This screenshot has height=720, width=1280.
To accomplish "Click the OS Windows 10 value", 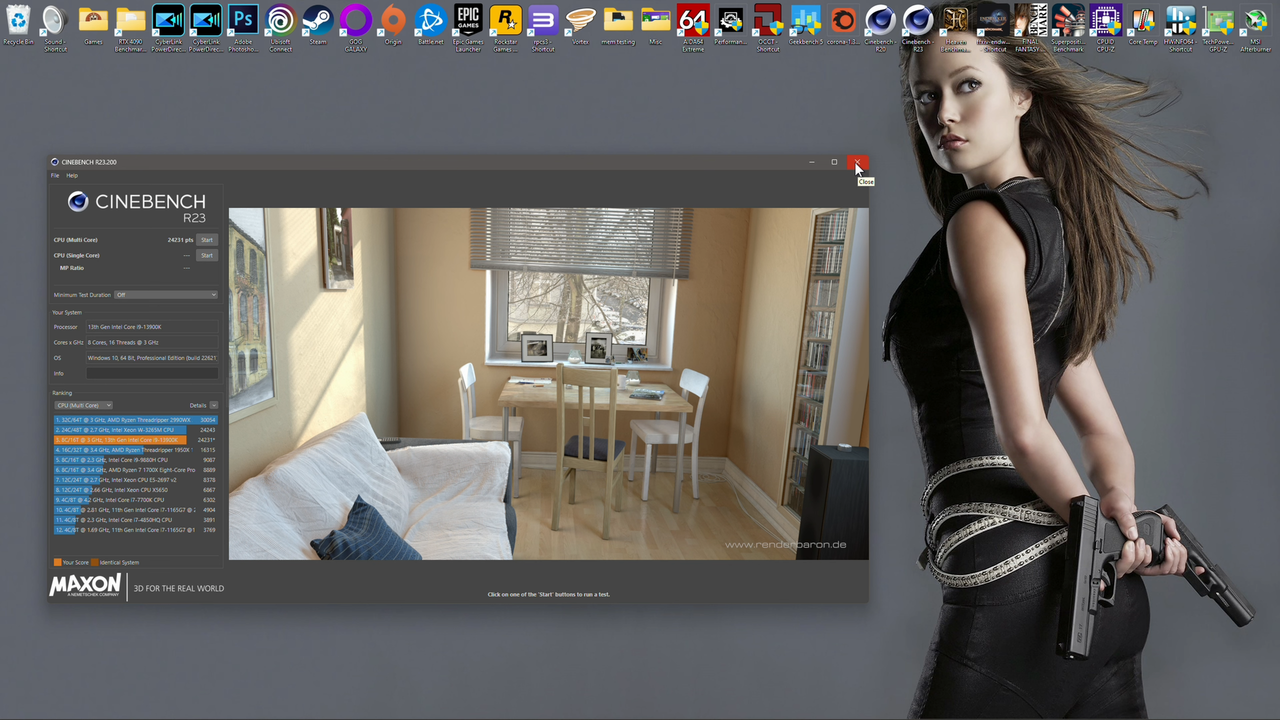I will [151, 358].
